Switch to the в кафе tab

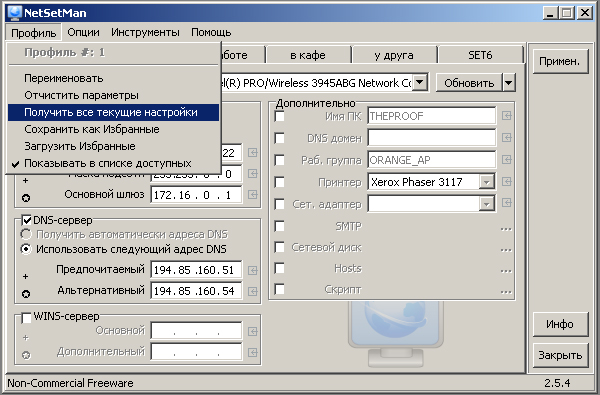(x=308, y=55)
